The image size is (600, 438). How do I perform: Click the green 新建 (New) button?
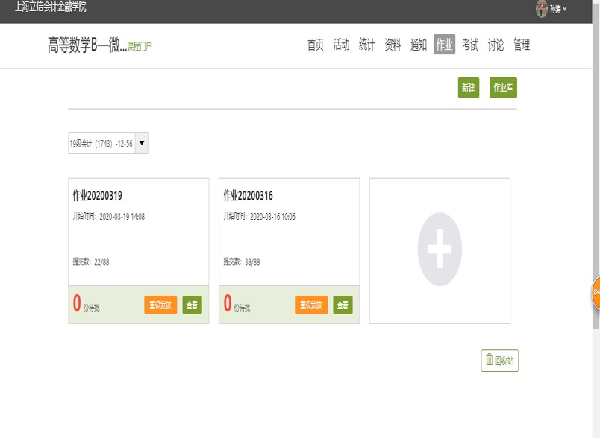(468, 88)
